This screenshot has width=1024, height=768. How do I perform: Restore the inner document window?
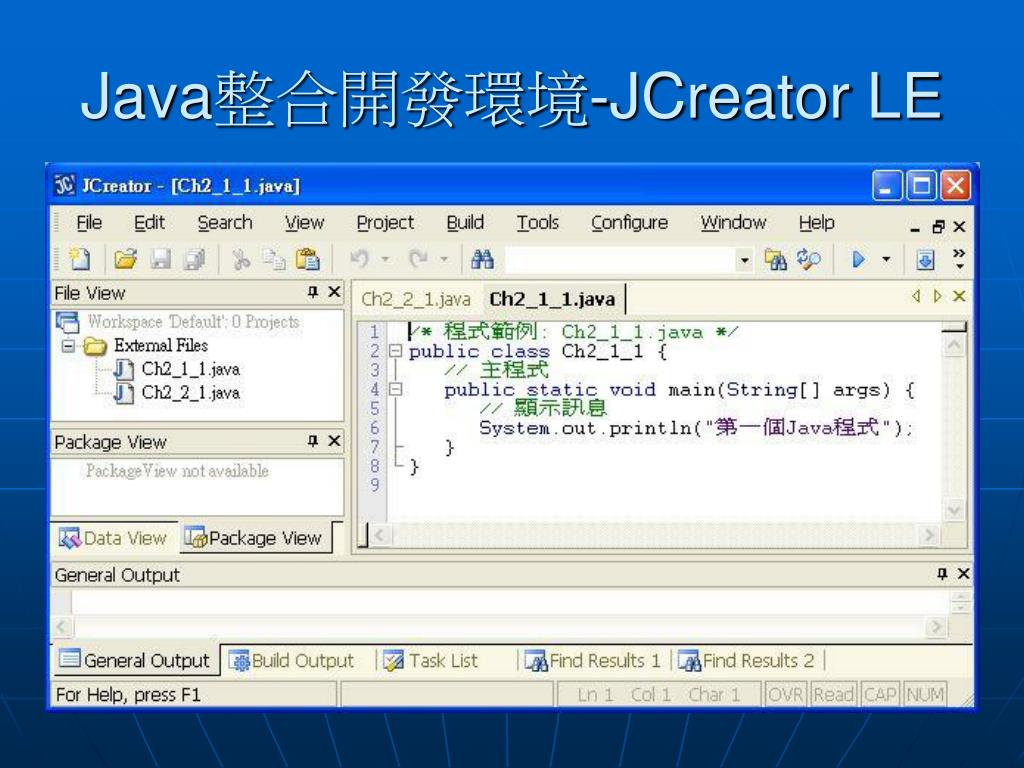(938, 227)
